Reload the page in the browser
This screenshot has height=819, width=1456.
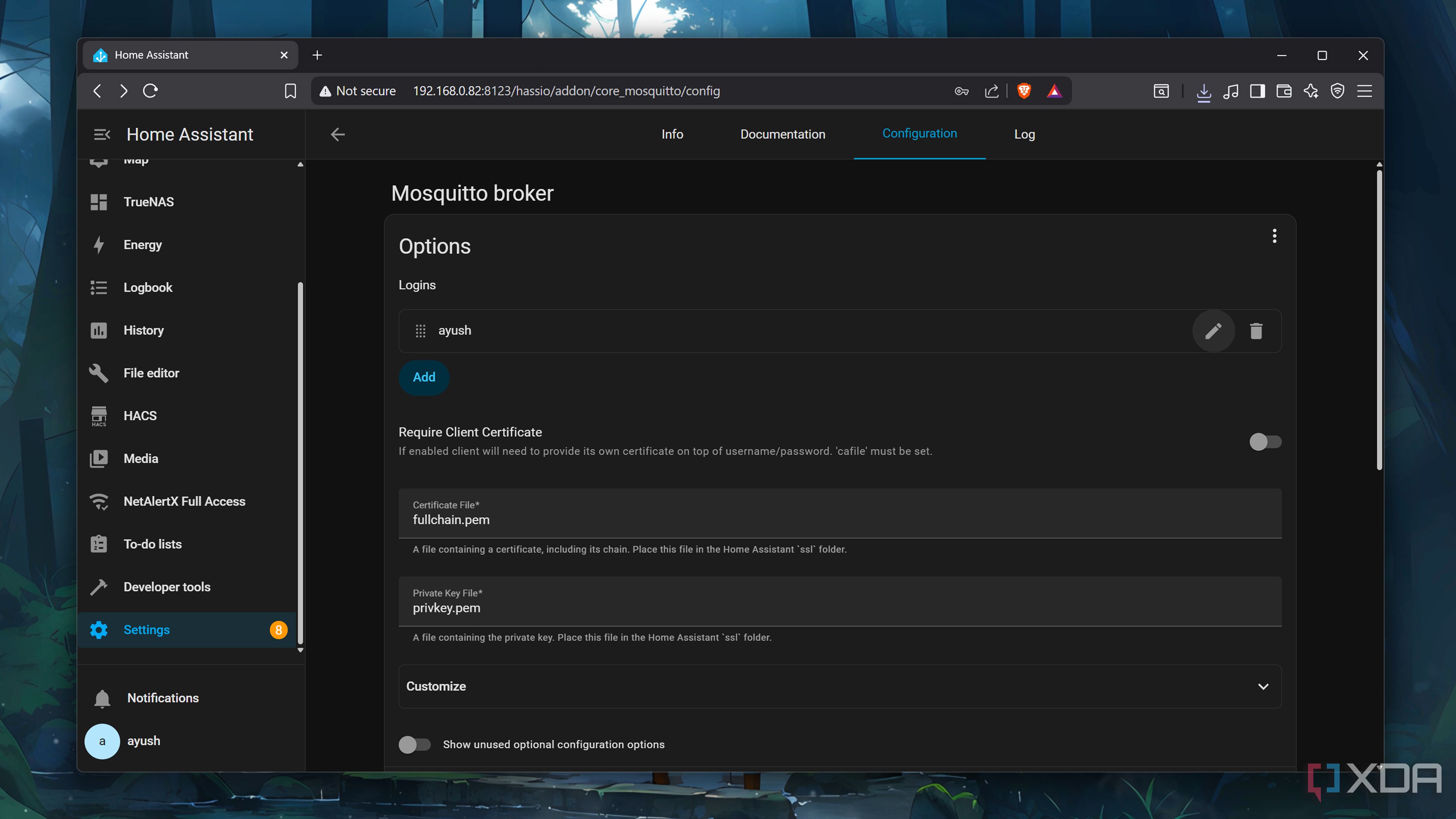pyautogui.click(x=151, y=91)
